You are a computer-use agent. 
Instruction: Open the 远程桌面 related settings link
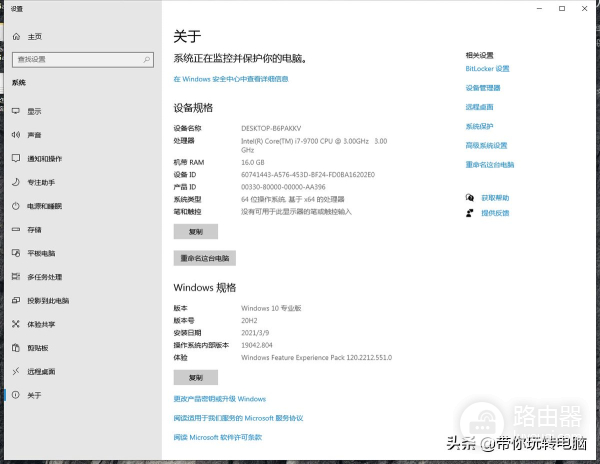point(479,107)
